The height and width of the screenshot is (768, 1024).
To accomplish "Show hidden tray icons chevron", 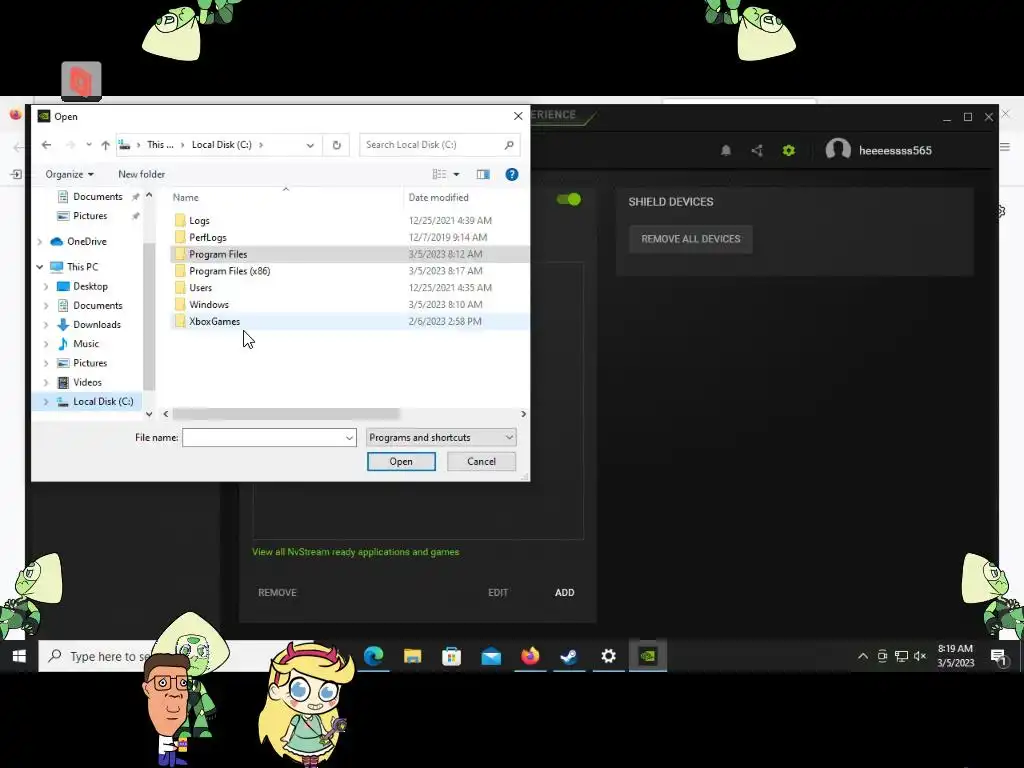I will (x=863, y=656).
